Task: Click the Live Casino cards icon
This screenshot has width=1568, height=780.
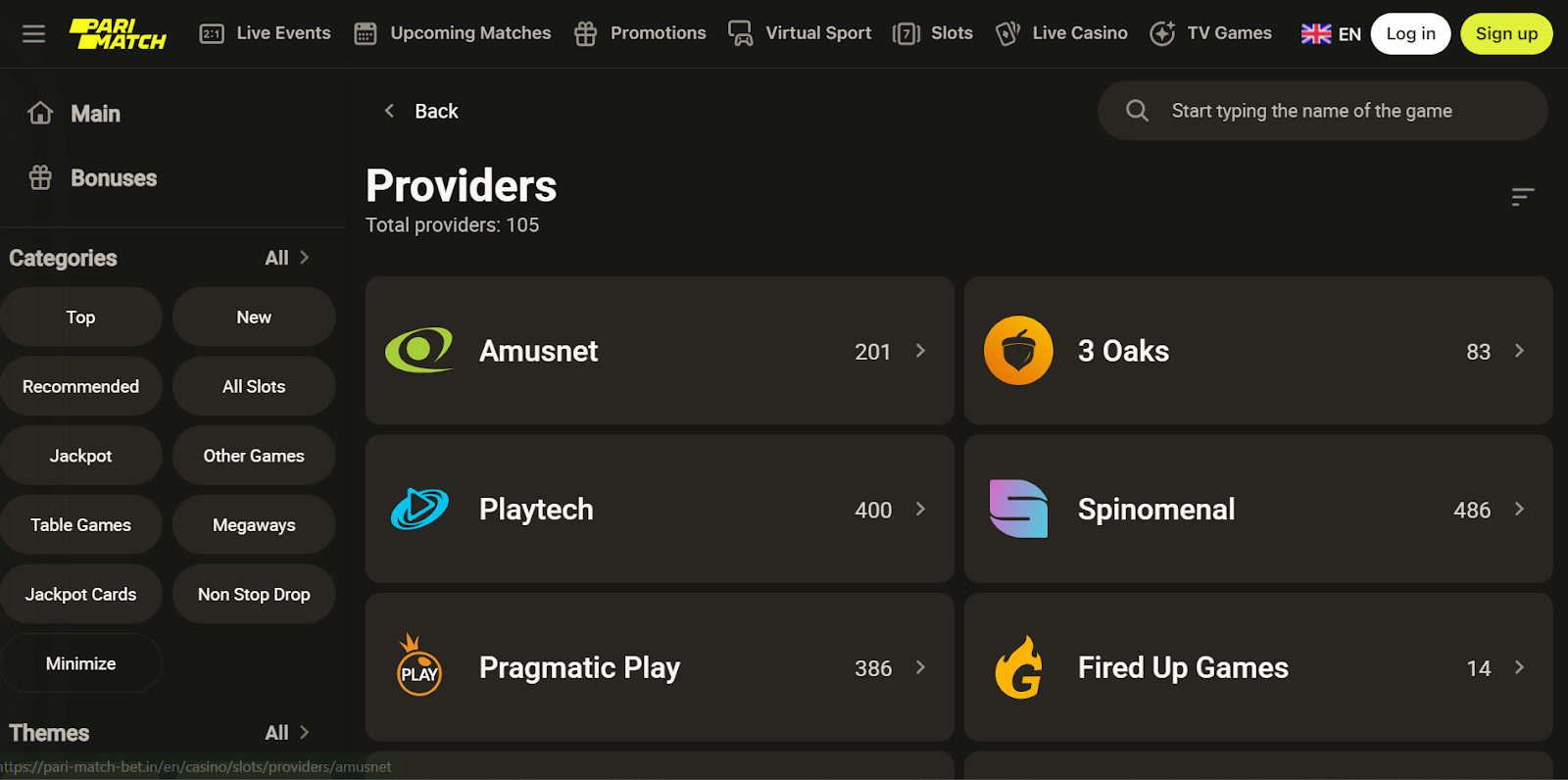Action: point(1007,34)
